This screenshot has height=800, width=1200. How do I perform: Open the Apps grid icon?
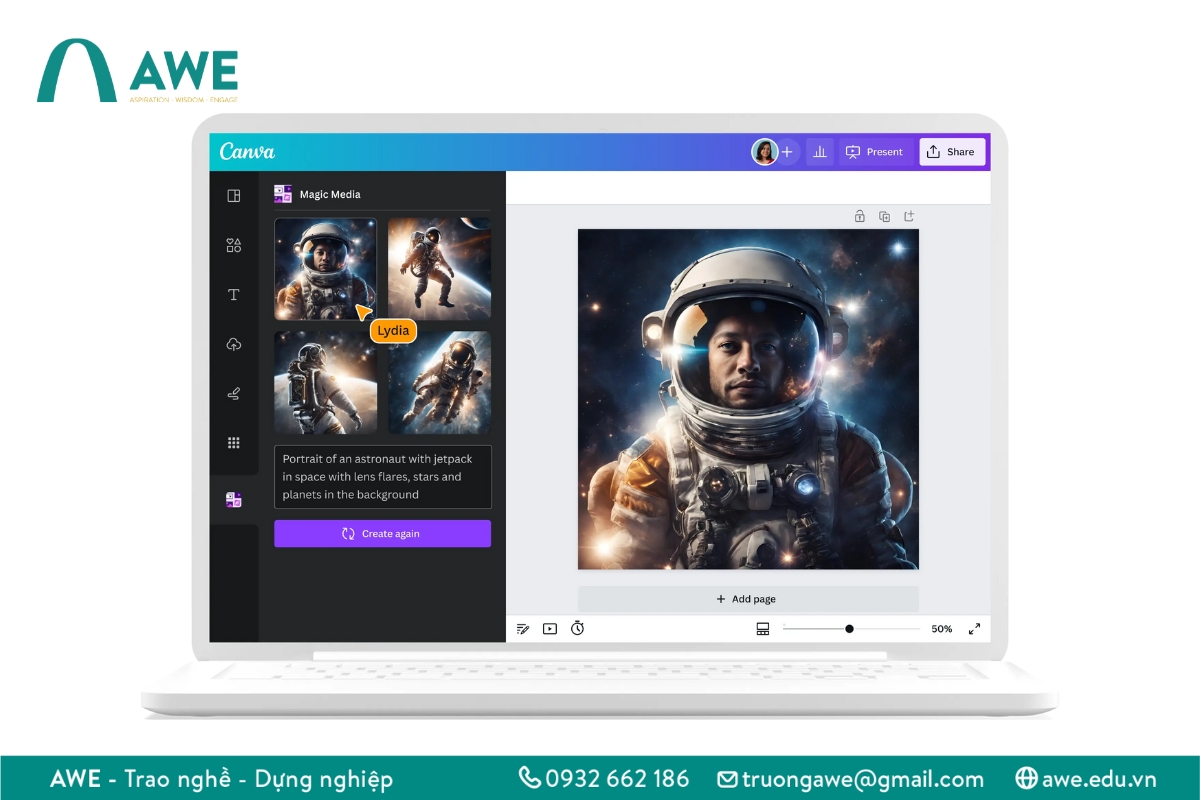[233, 442]
